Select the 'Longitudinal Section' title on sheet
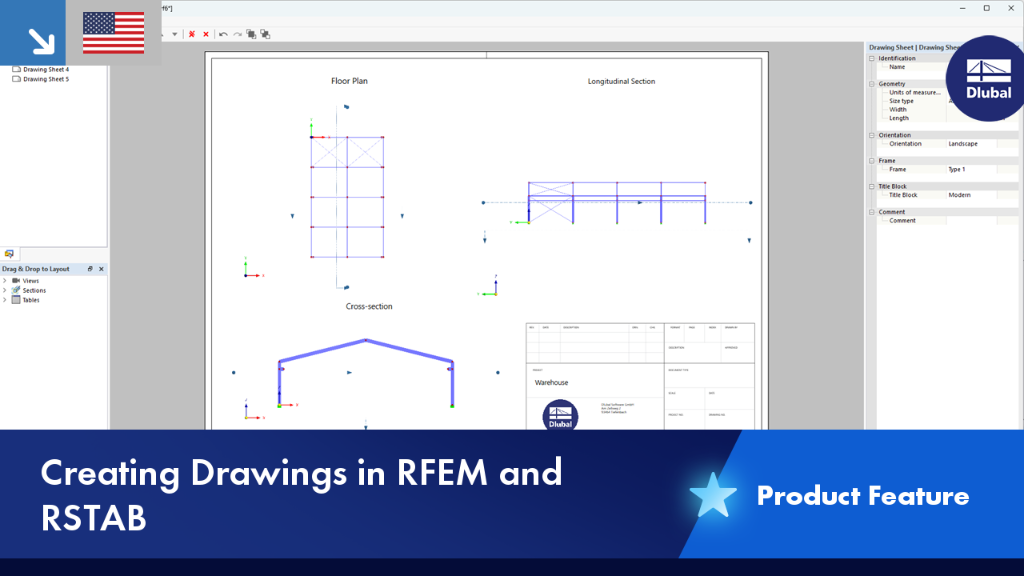This screenshot has width=1024, height=576. (x=621, y=81)
